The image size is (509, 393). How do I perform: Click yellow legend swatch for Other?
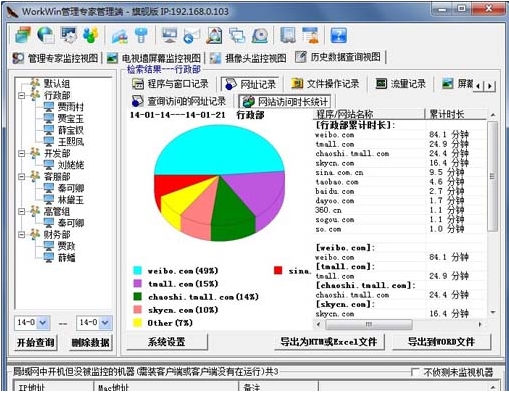tap(137, 323)
